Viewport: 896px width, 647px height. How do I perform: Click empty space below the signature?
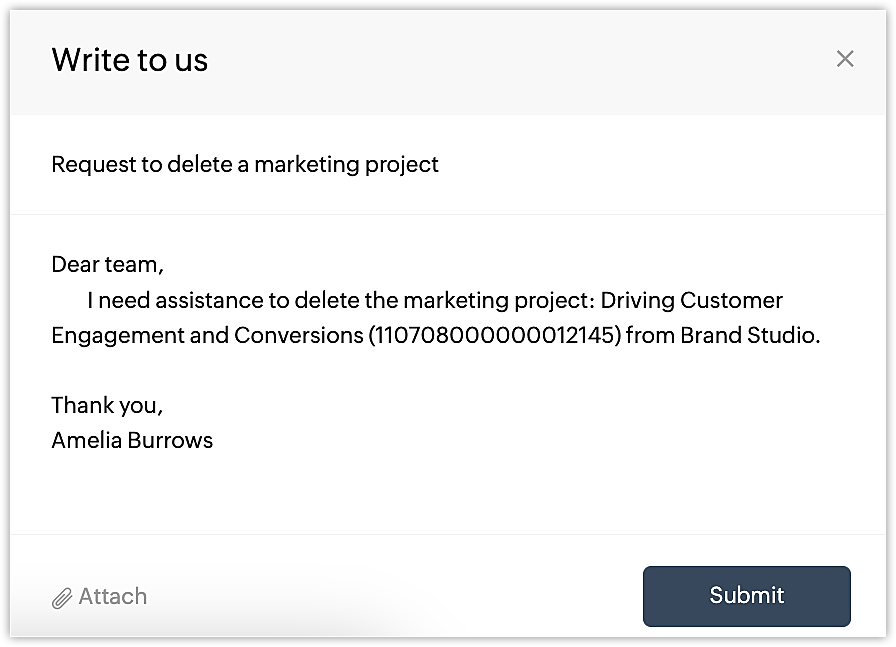coord(447,492)
